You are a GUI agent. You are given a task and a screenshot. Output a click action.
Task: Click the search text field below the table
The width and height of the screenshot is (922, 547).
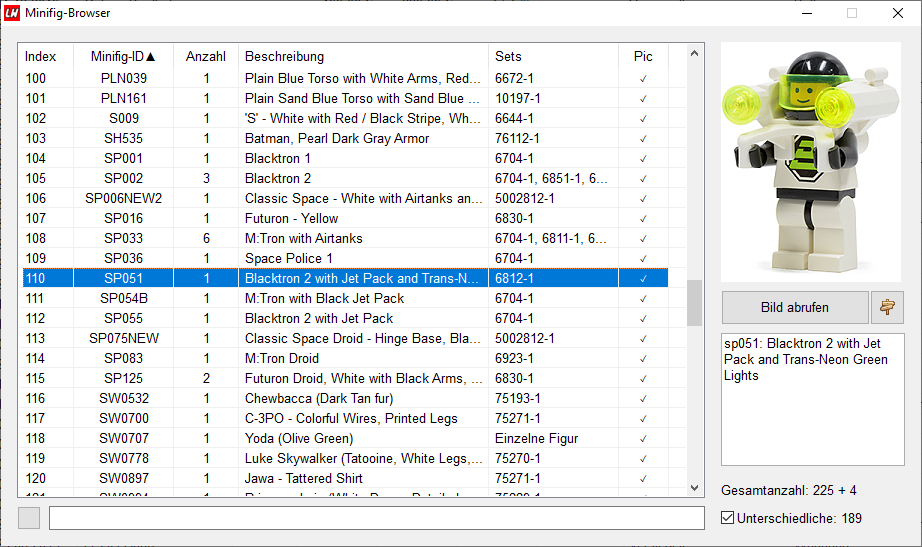376,518
